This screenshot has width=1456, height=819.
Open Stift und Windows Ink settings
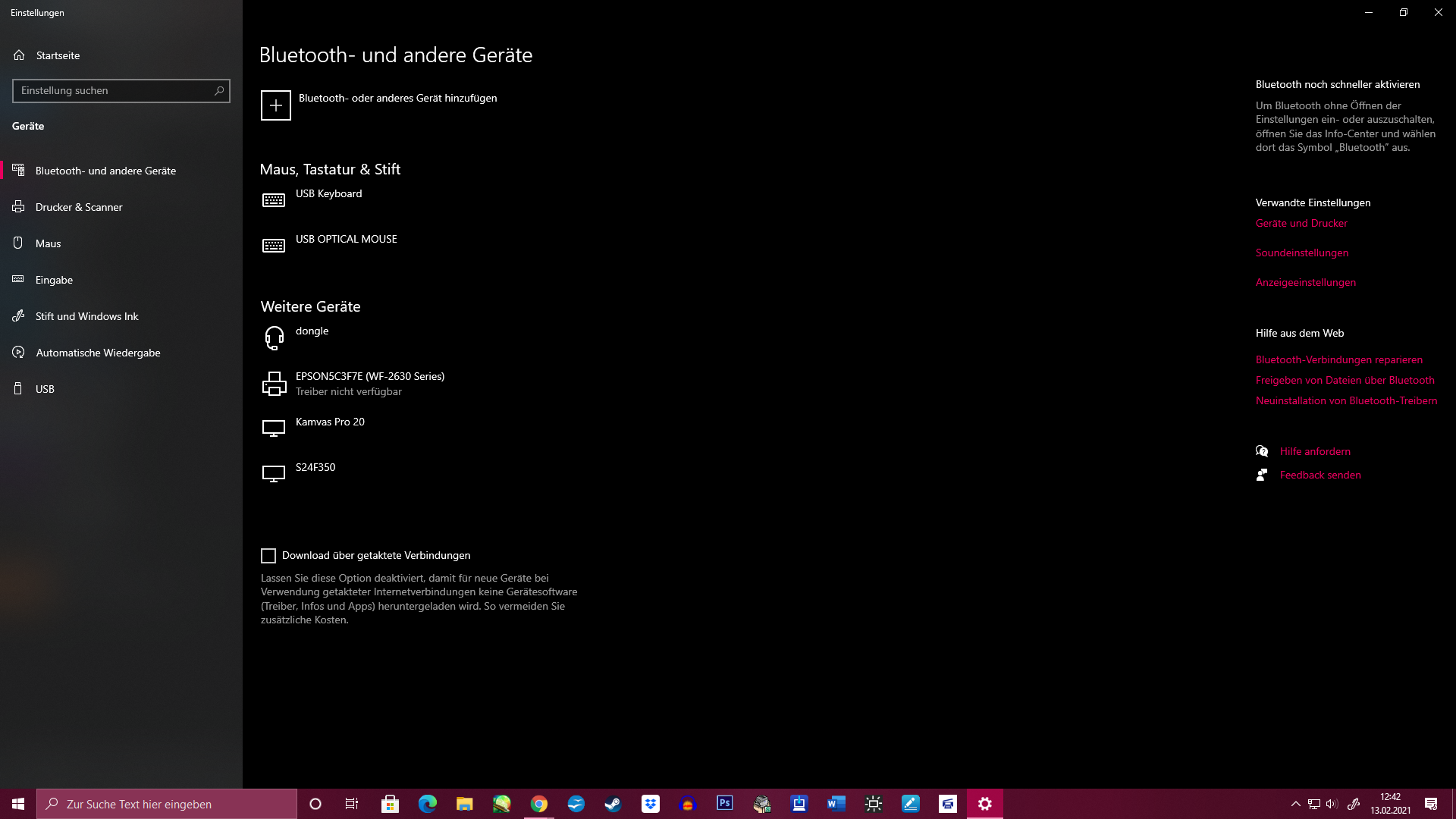(x=86, y=315)
